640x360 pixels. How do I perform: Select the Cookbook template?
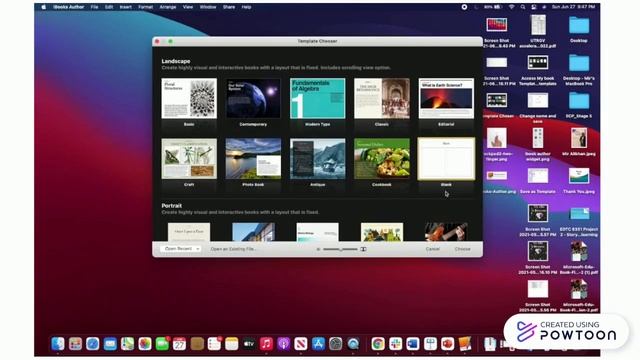(x=382, y=159)
